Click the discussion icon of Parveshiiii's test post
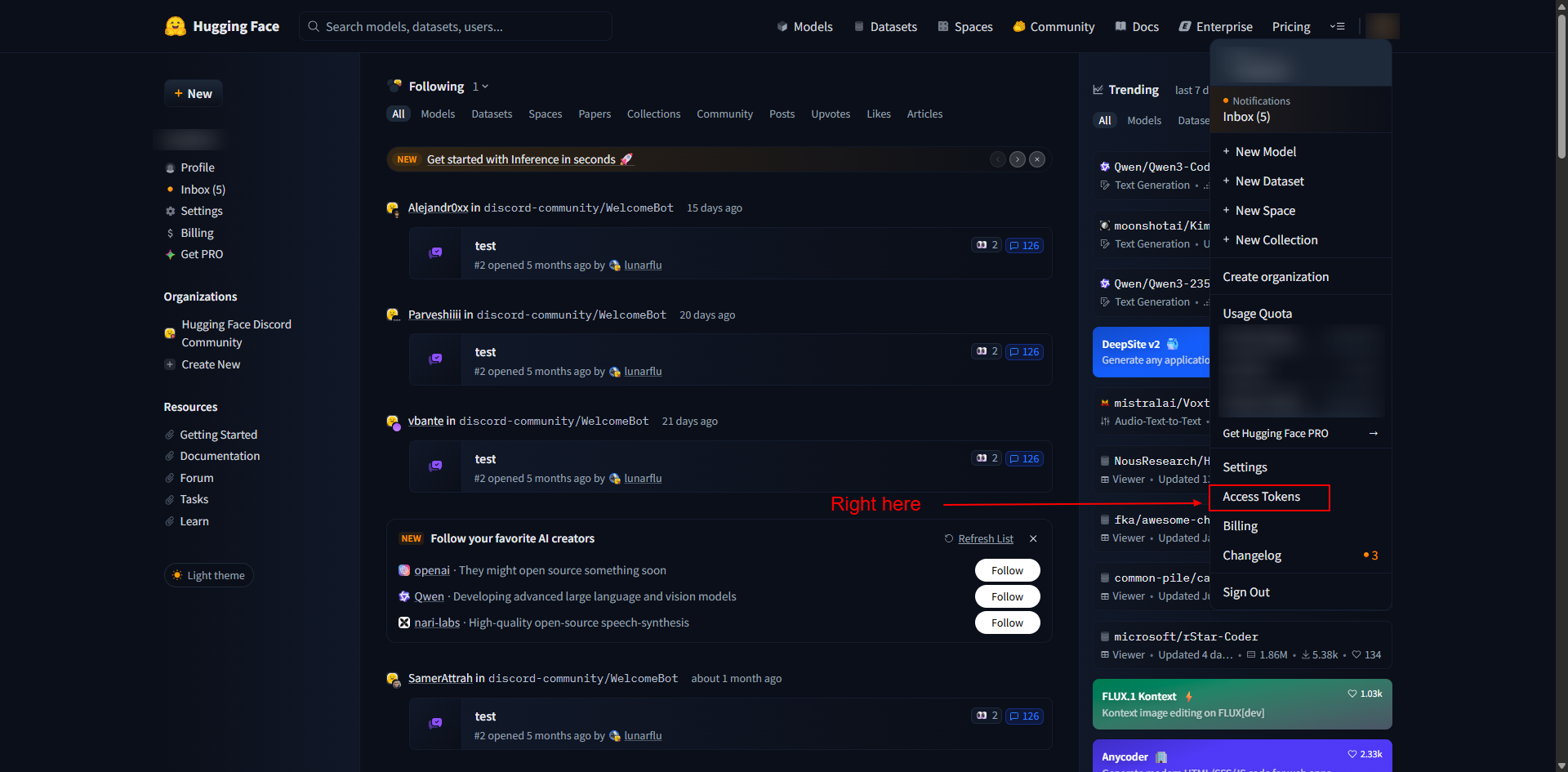1568x772 pixels. [436, 359]
